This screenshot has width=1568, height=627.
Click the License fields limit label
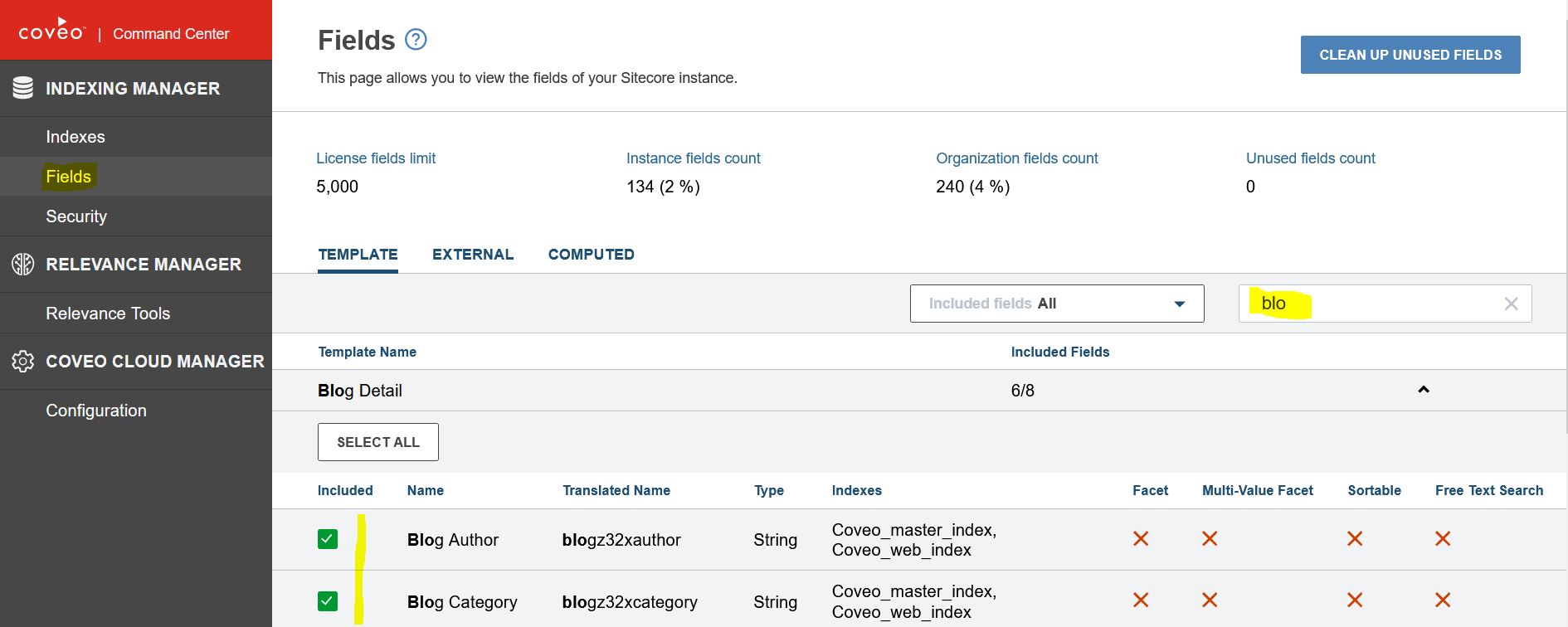(x=376, y=158)
